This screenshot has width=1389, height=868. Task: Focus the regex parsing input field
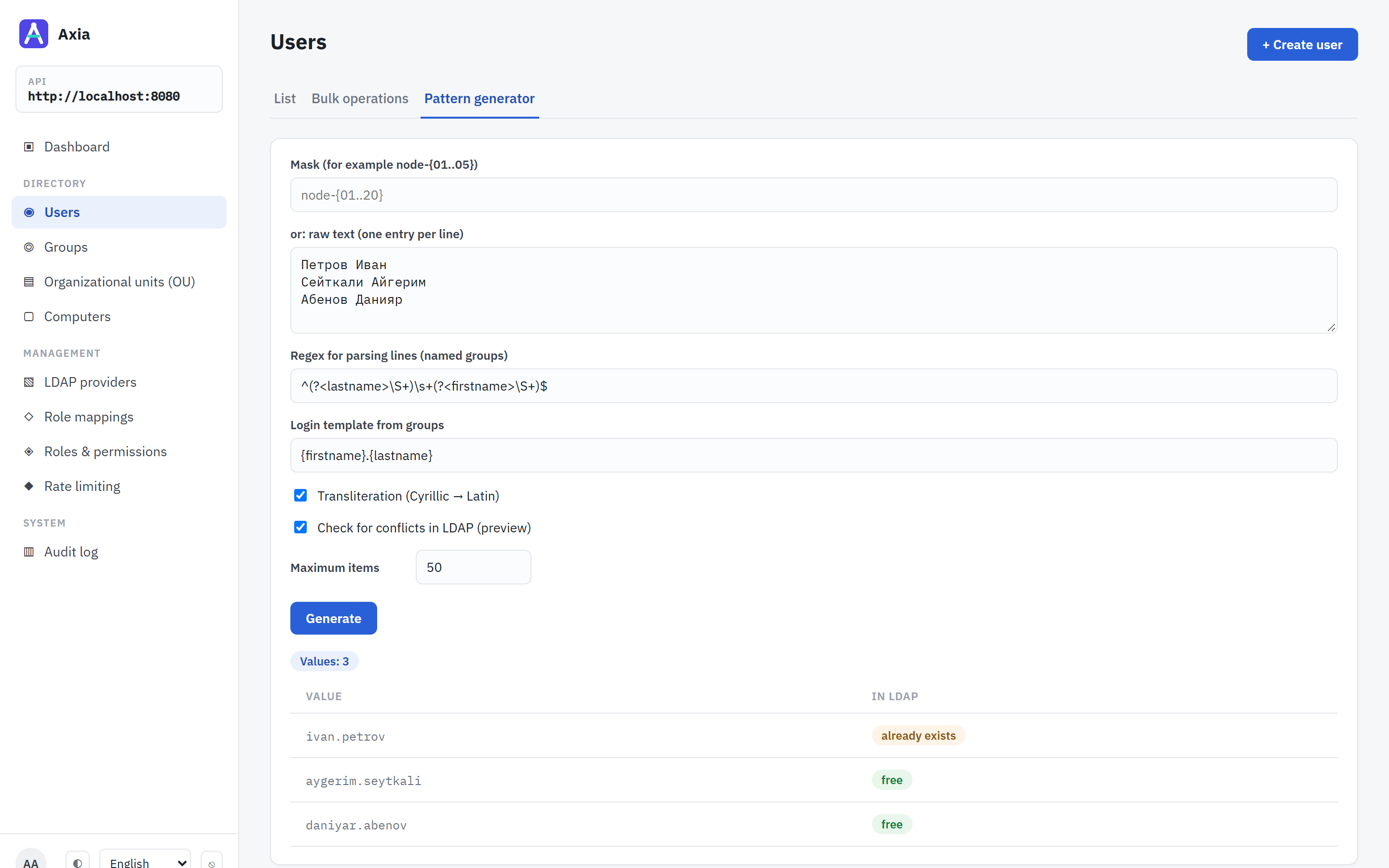click(814, 386)
